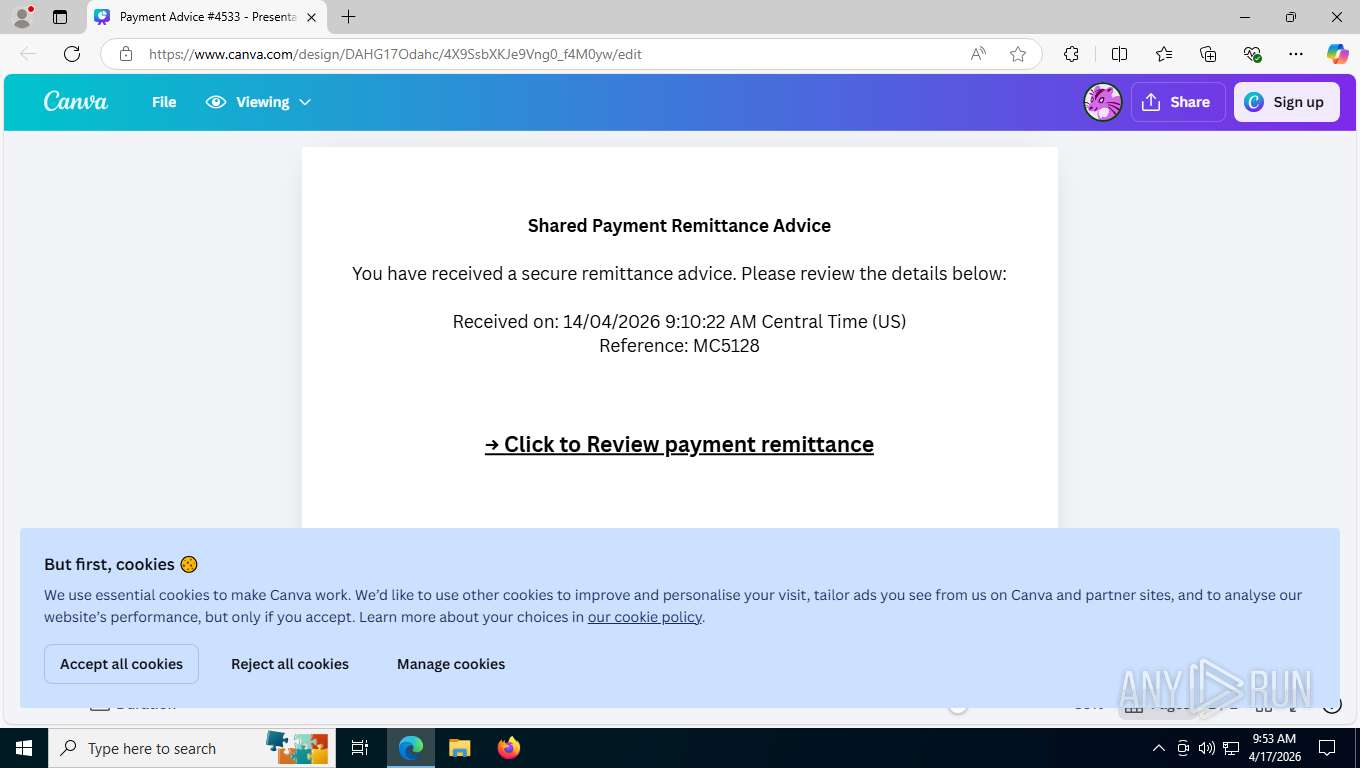
Task: Toggle Split screen icon
Action: [x=1120, y=54]
